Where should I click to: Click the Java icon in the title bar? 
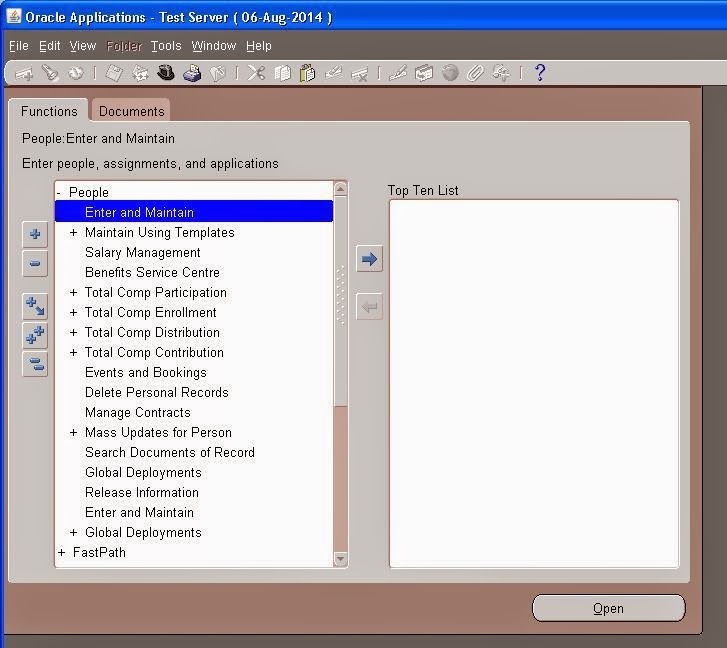[x=13, y=16]
